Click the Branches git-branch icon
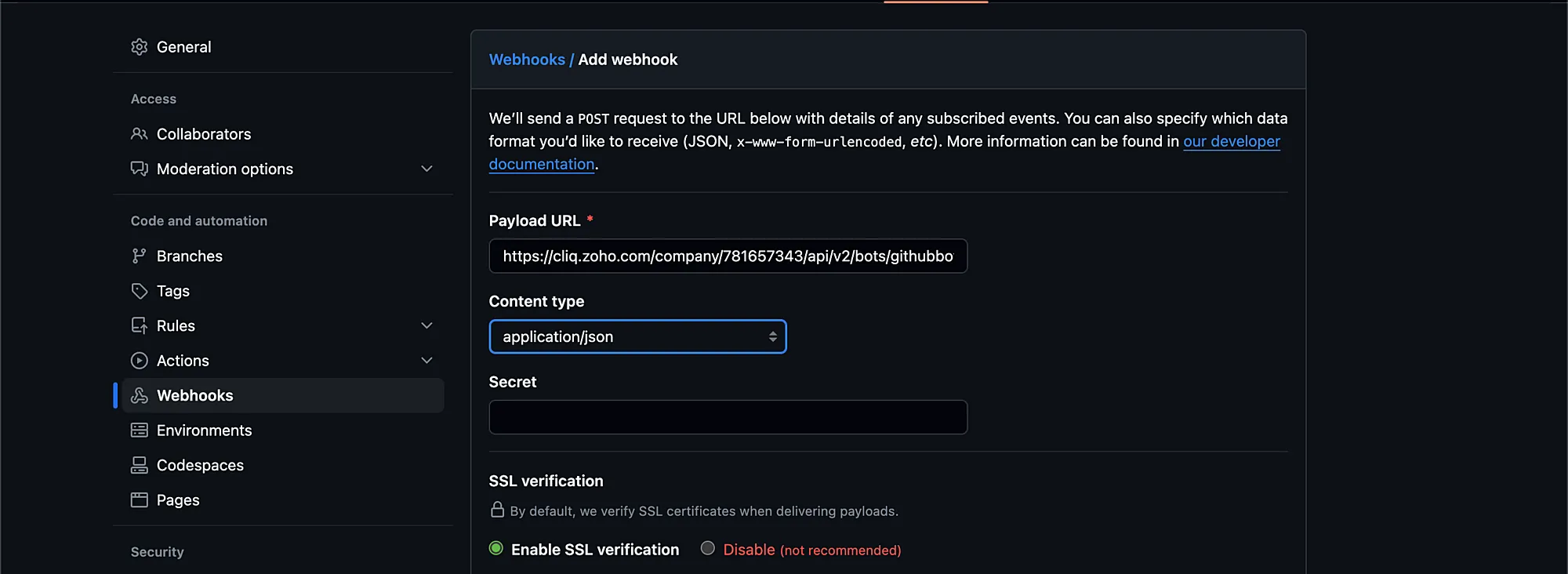 pos(140,256)
